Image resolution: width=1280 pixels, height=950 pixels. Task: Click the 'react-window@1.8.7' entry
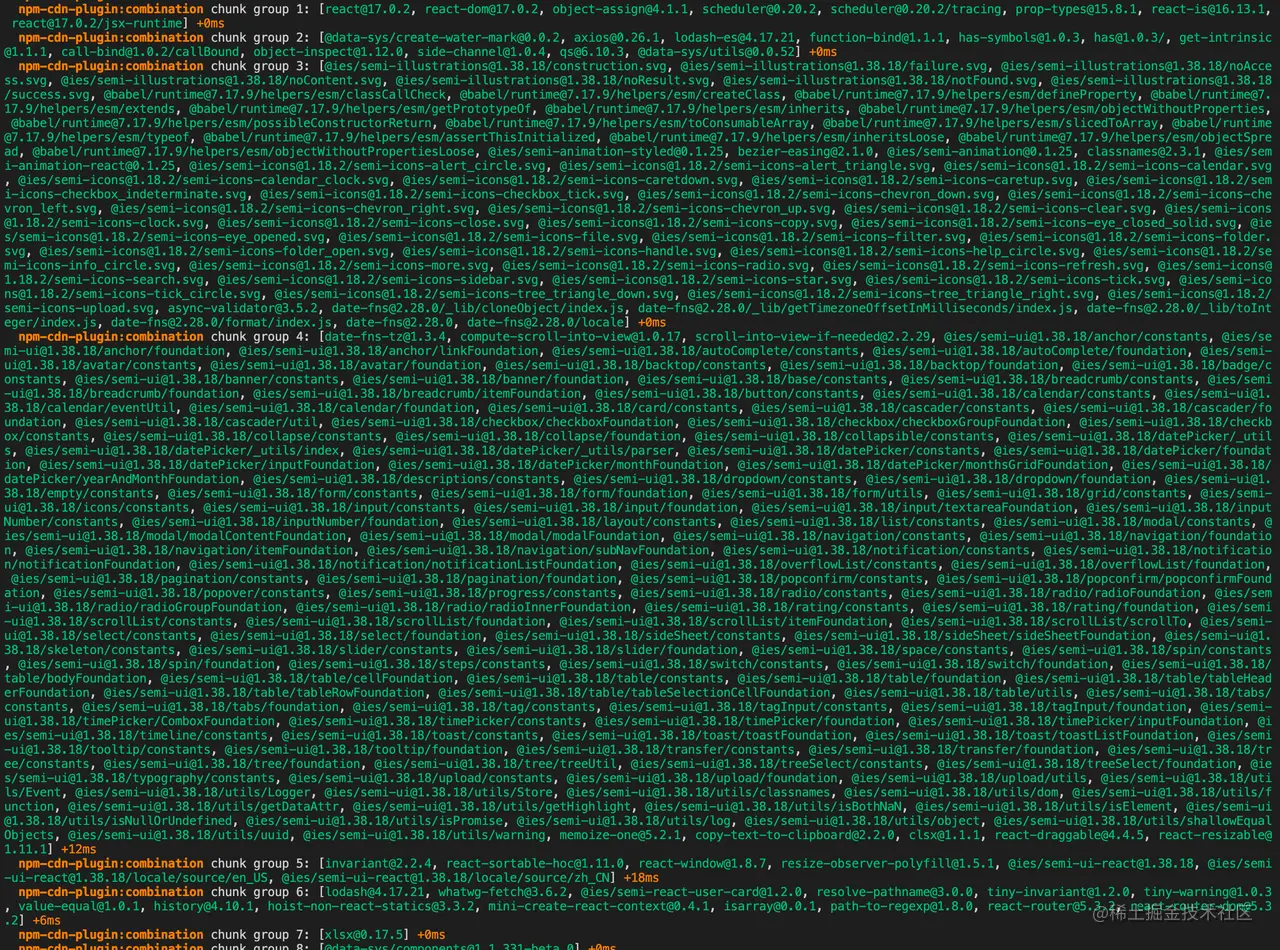[703, 864]
